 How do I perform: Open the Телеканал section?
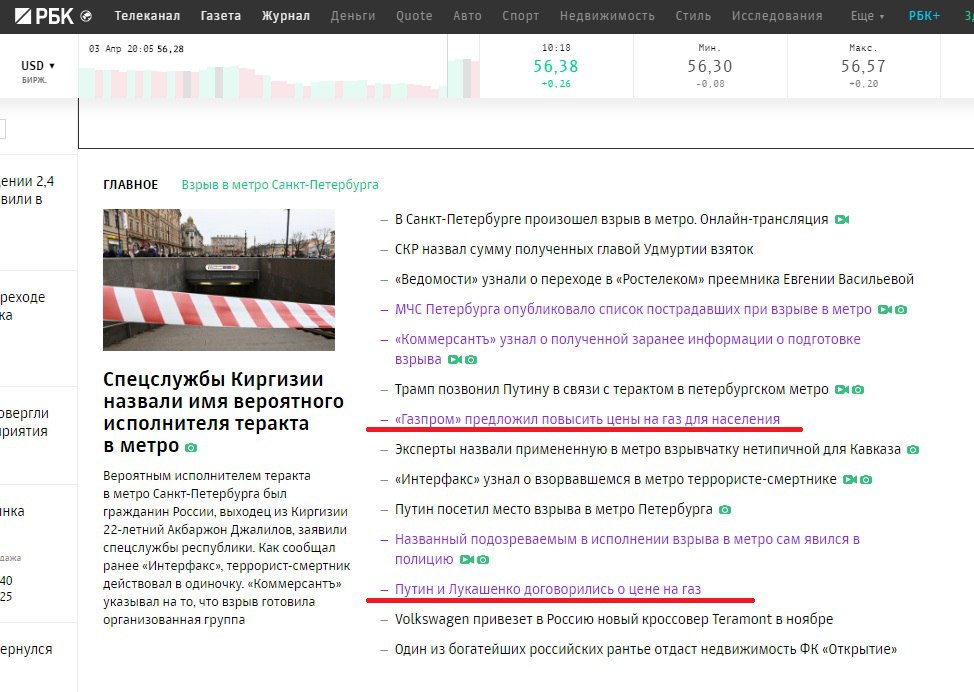(x=147, y=16)
